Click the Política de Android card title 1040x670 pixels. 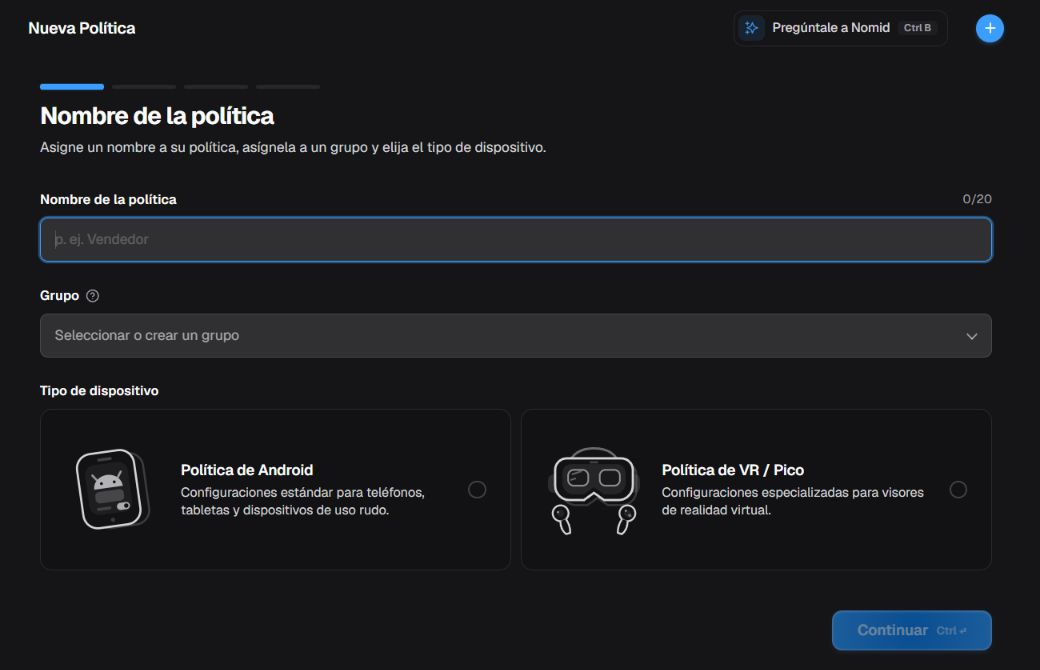(x=247, y=470)
